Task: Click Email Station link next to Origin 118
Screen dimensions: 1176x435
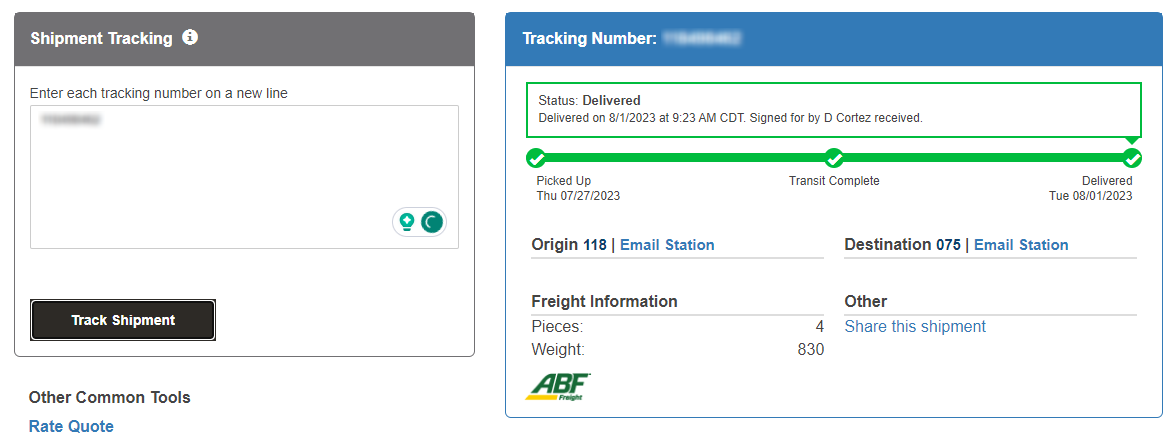Action: (x=667, y=245)
